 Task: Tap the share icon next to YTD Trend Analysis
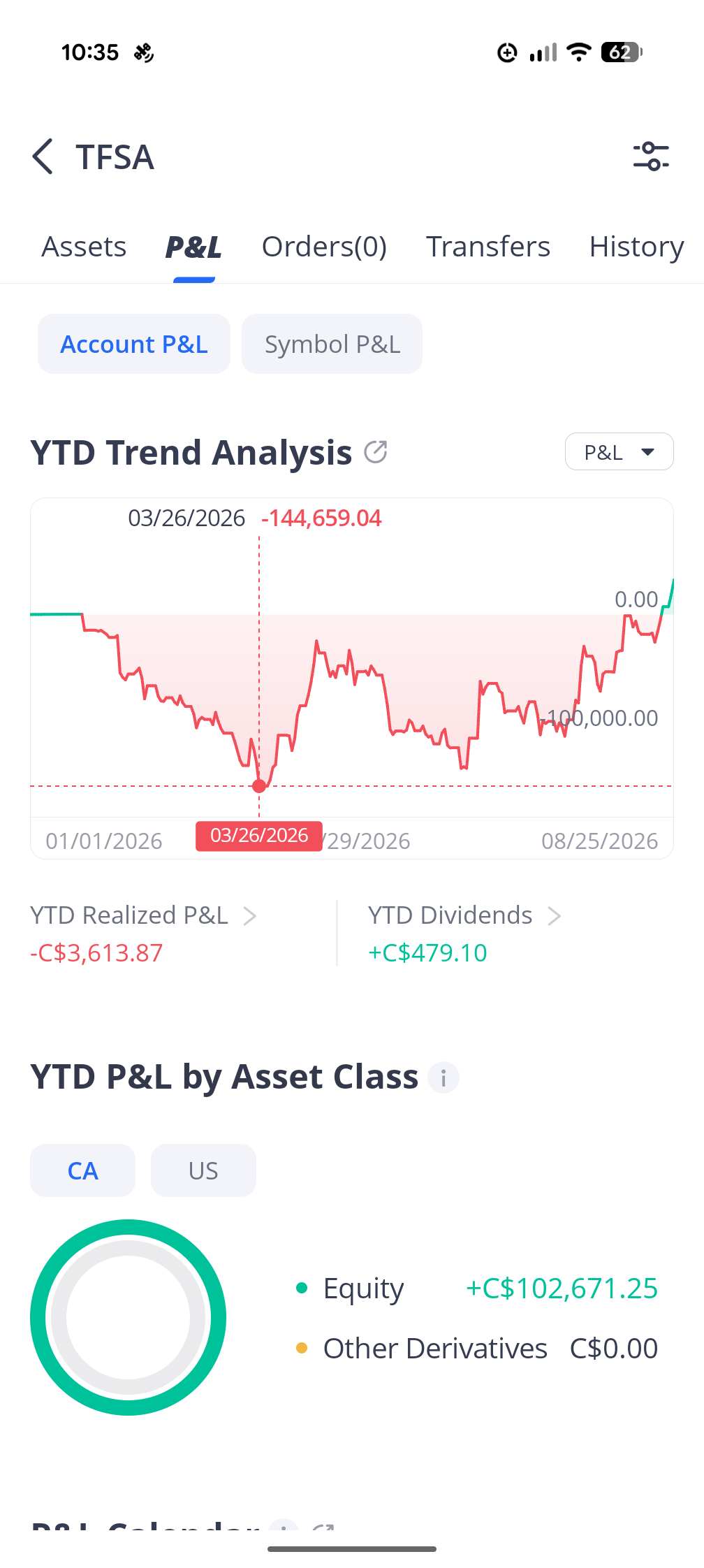tap(376, 452)
